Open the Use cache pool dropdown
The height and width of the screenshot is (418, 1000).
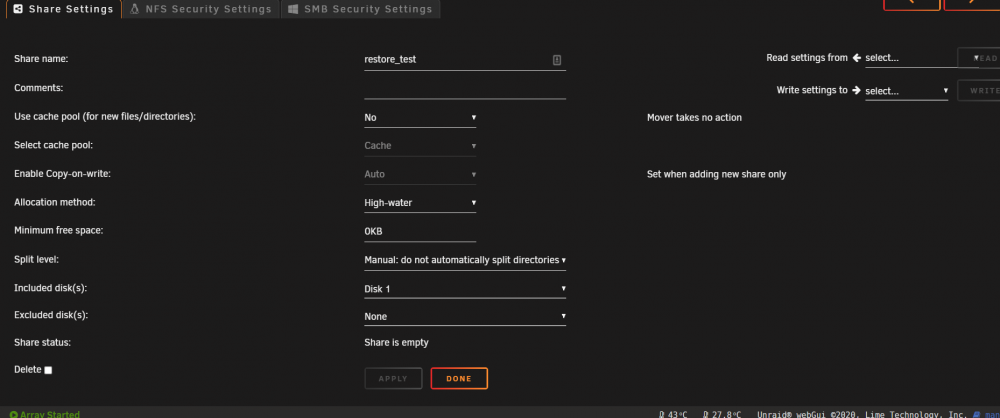coord(420,117)
